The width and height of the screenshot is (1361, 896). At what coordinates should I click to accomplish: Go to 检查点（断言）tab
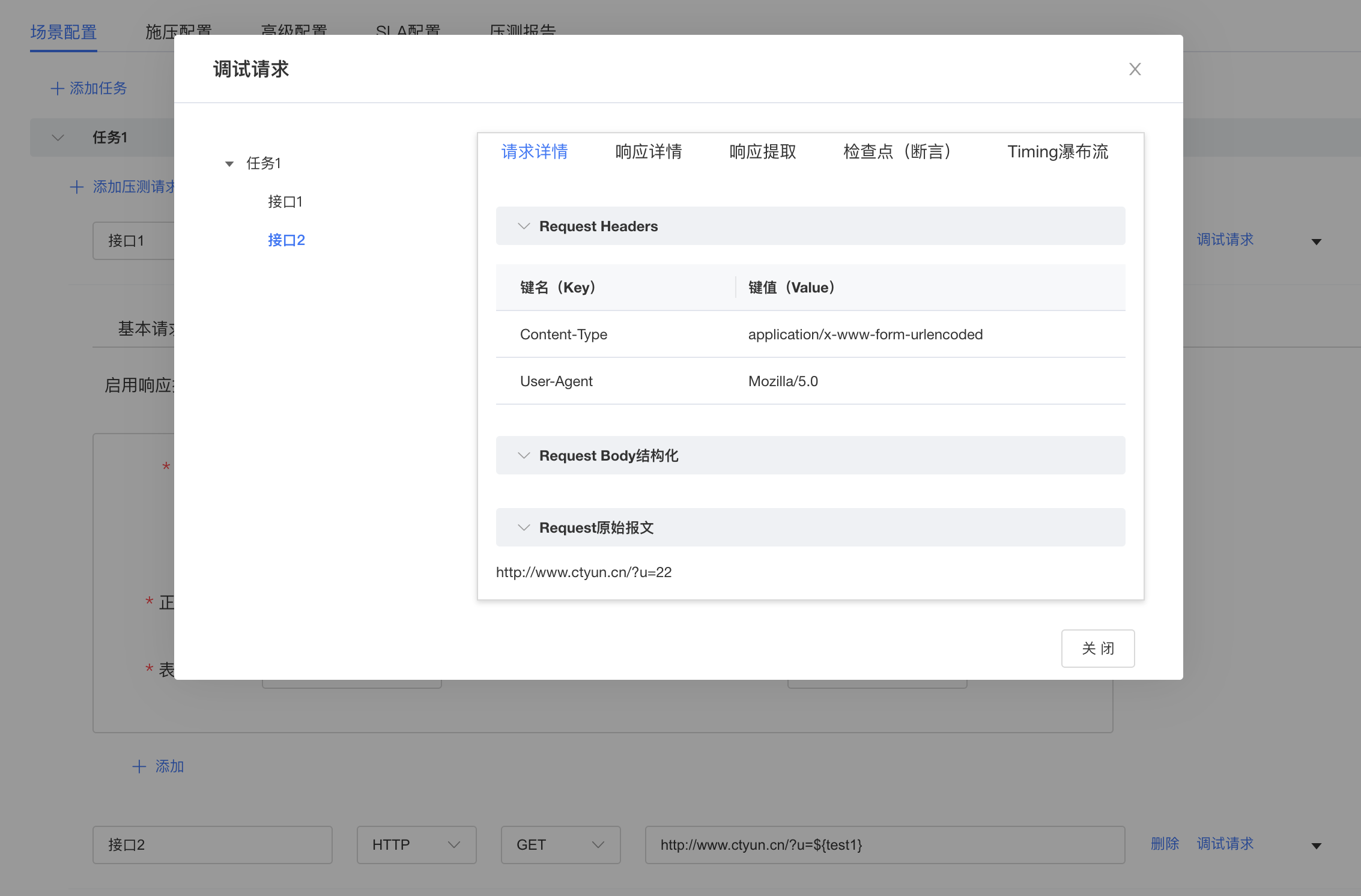coord(897,152)
